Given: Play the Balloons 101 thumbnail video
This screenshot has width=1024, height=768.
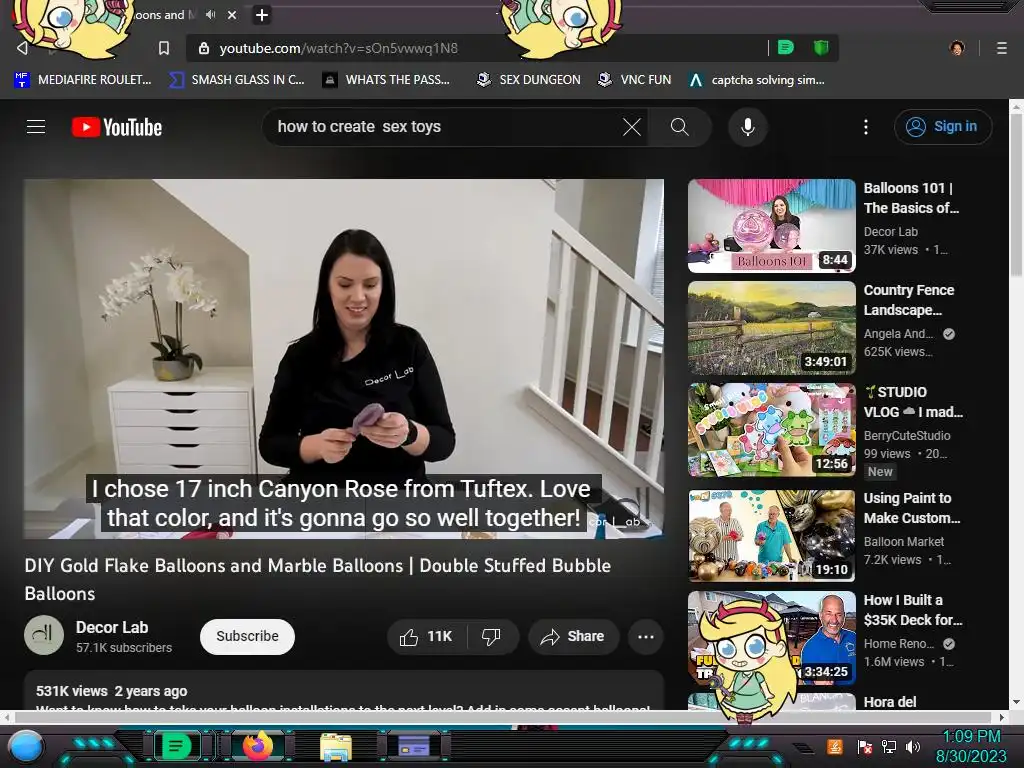Looking at the screenshot, I should click(x=771, y=225).
